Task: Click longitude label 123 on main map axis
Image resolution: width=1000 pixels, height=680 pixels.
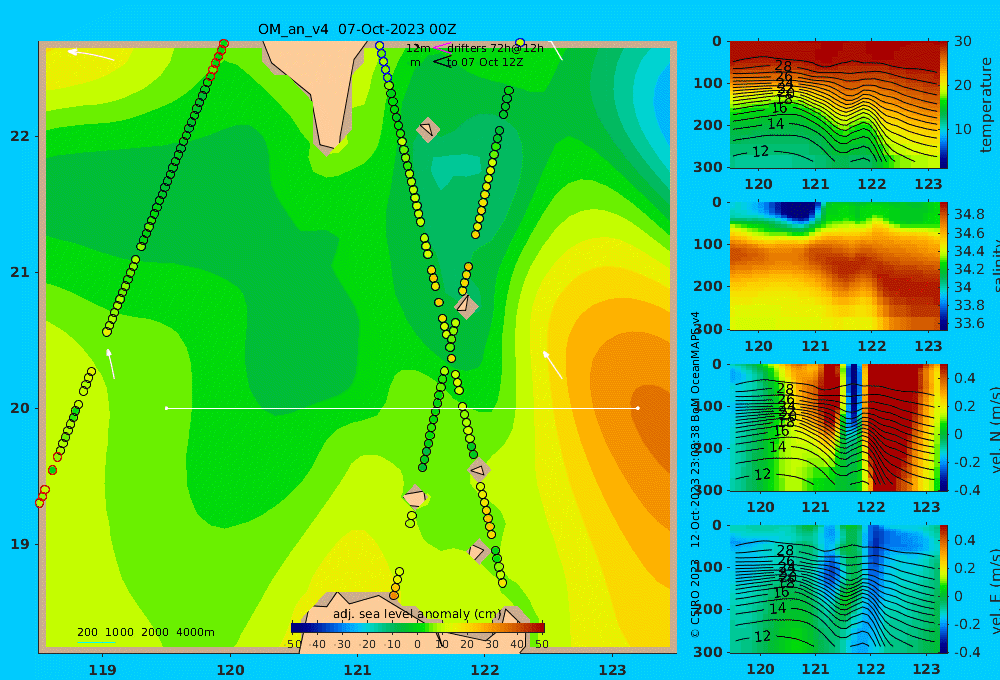Action: pos(612,670)
